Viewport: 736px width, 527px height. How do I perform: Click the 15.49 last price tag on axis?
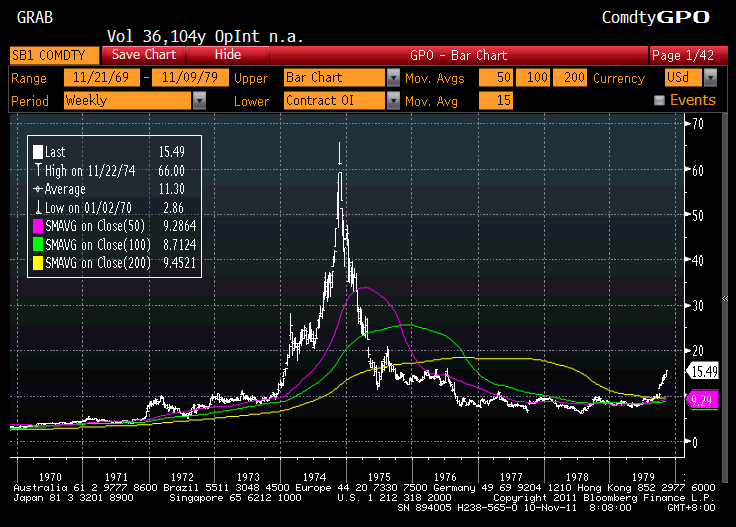pyautogui.click(x=703, y=371)
